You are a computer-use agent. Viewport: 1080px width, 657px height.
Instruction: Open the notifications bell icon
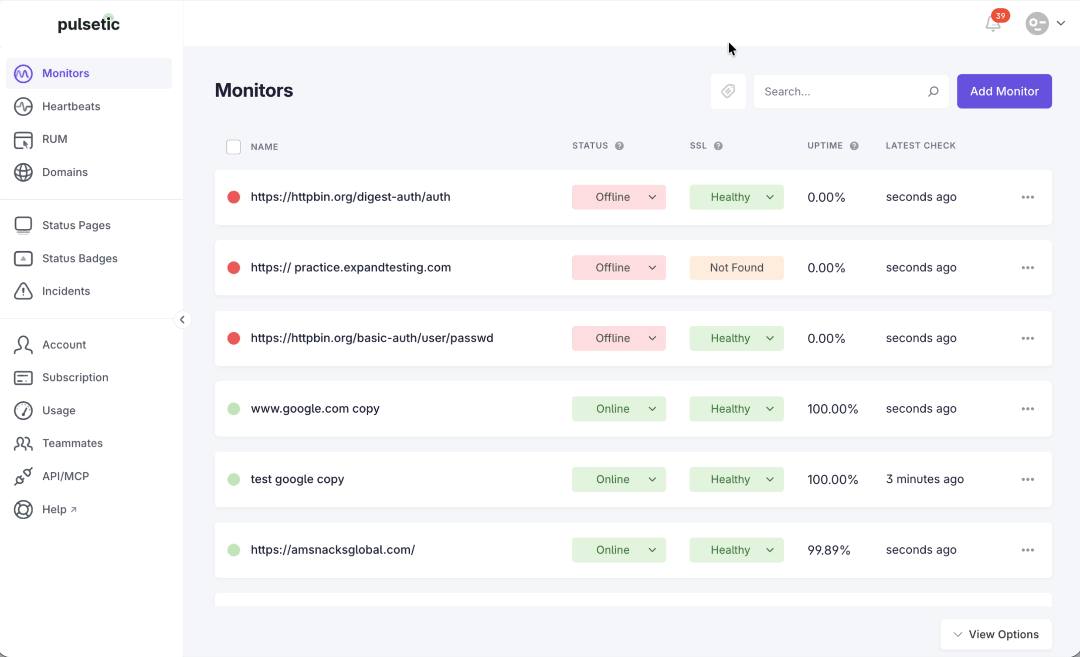[x=993, y=23]
